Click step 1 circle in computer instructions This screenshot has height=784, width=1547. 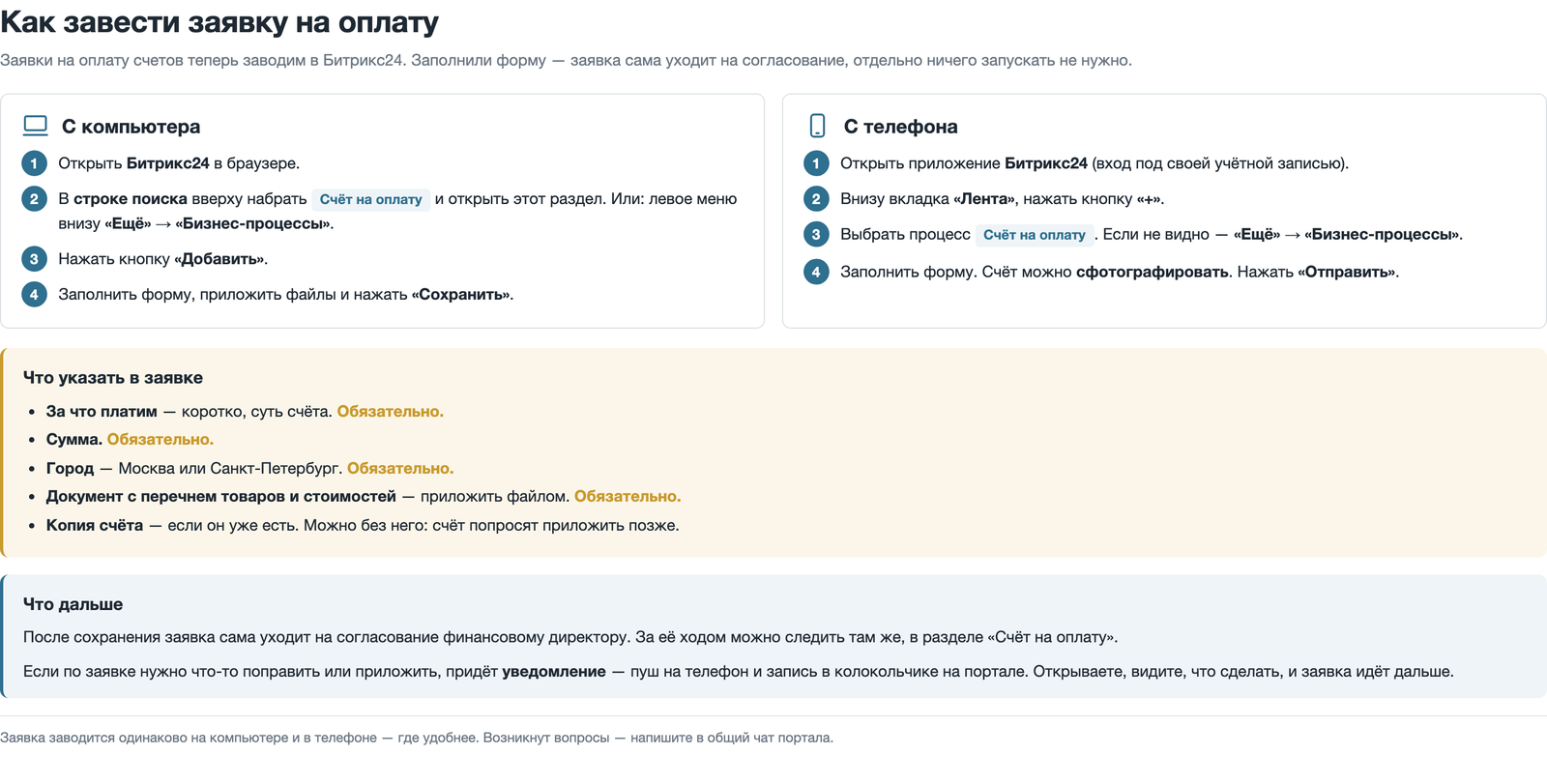34,163
